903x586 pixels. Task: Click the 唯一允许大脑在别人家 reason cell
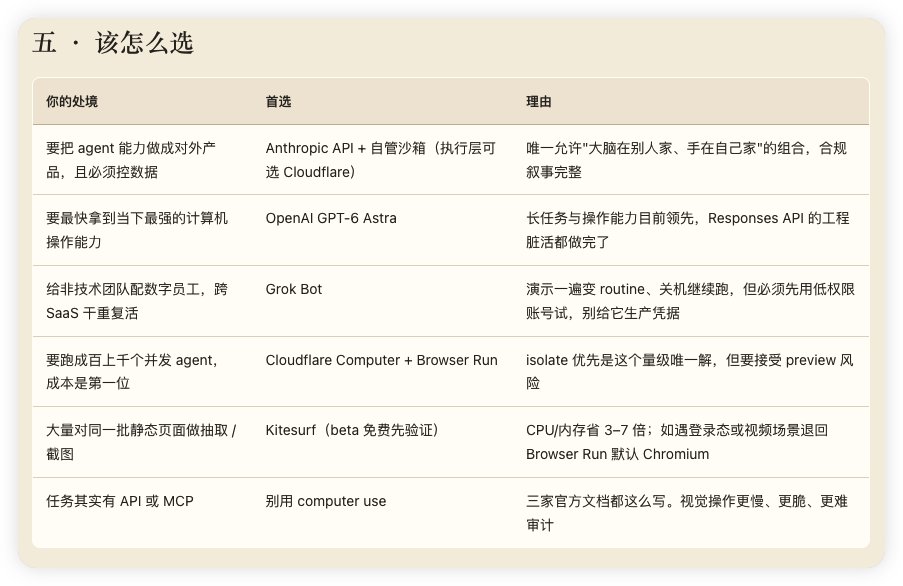click(x=686, y=160)
